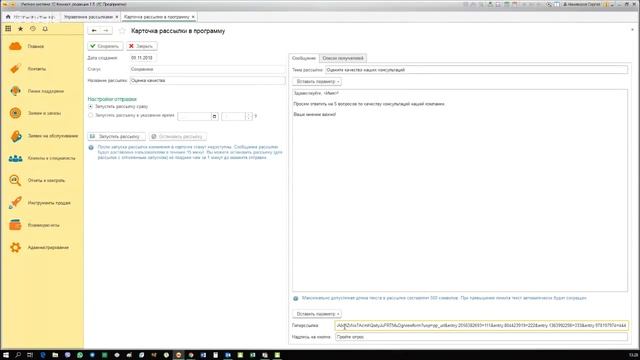The height and width of the screenshot is (360, 640).
Task: Click the Сохранить button
Action: (x=105, y=46)
